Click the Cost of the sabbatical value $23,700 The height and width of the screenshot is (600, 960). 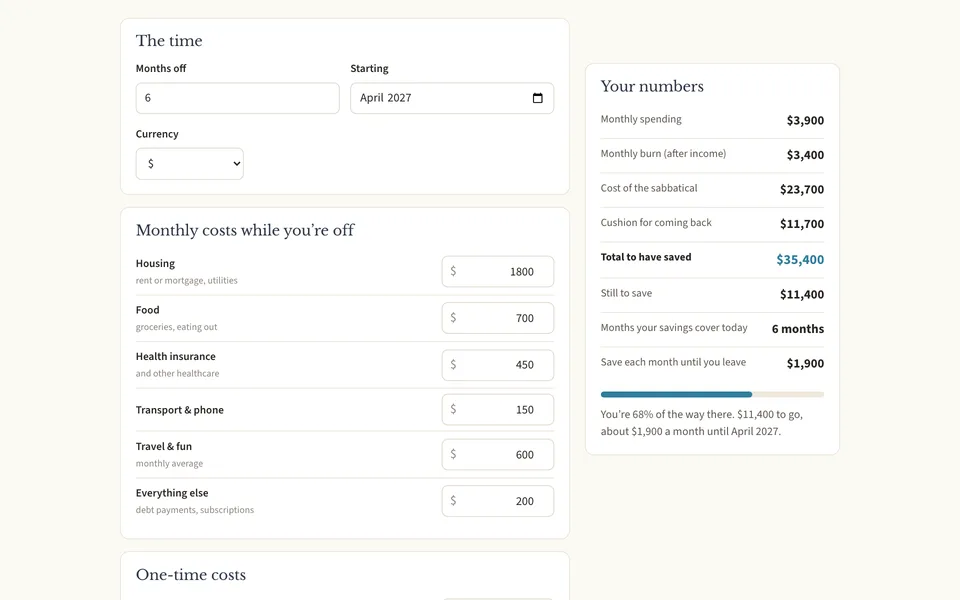click(x=801, y=189)
